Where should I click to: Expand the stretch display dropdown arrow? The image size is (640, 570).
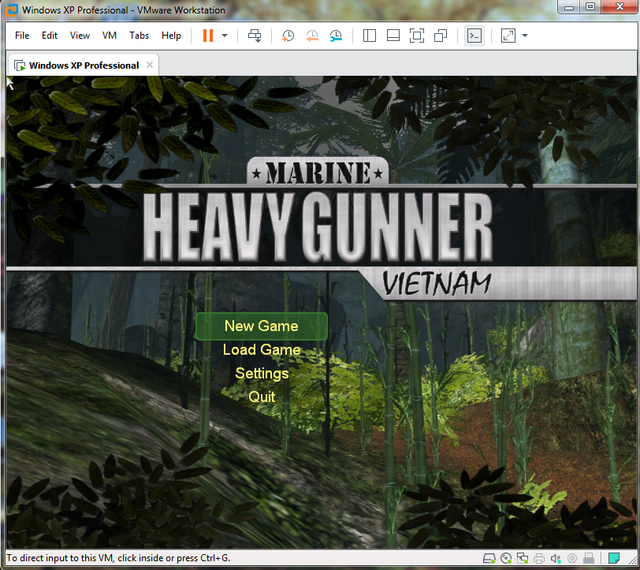click(525, 36)
